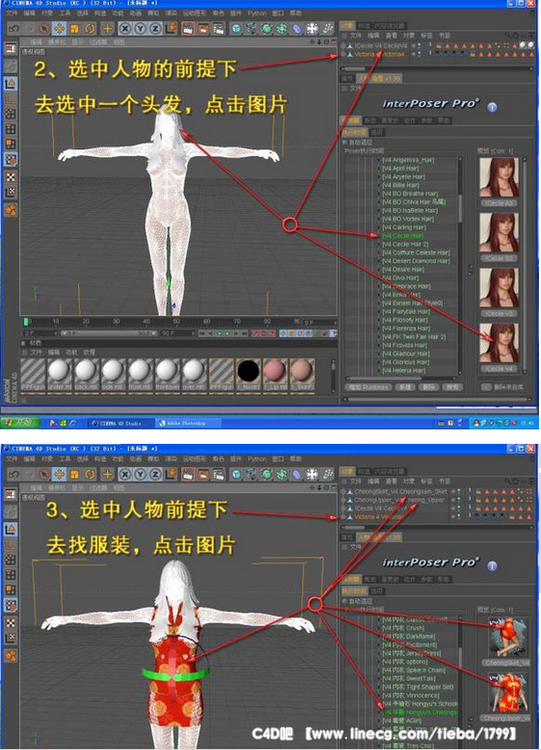
Task: Switch to Adobe Photoshop taskbar button
Action: (x=187, y=423)
